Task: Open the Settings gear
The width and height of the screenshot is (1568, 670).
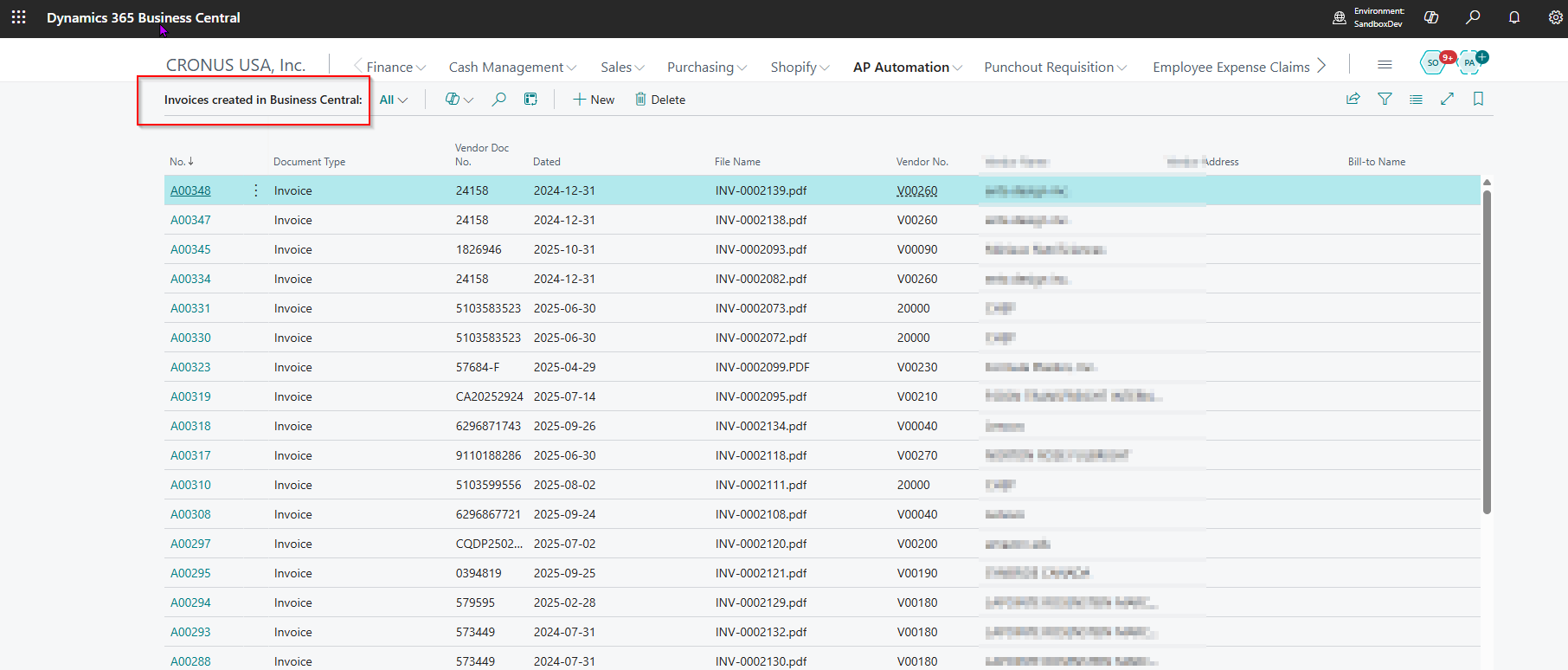Action: pyautogui.click(x=1555, y=17)
